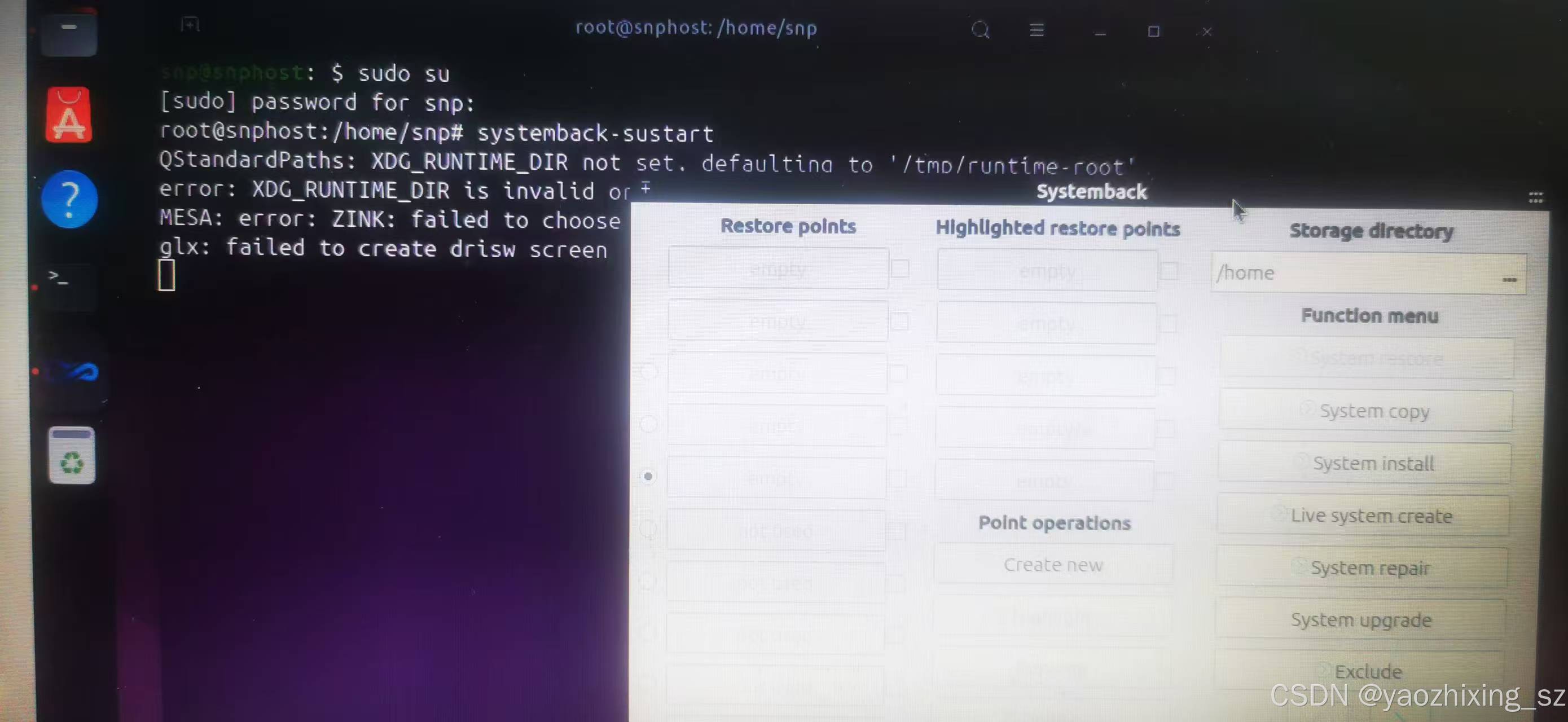Check the first restore point checkbox
1568x722 pixels.
coord(901,268)
